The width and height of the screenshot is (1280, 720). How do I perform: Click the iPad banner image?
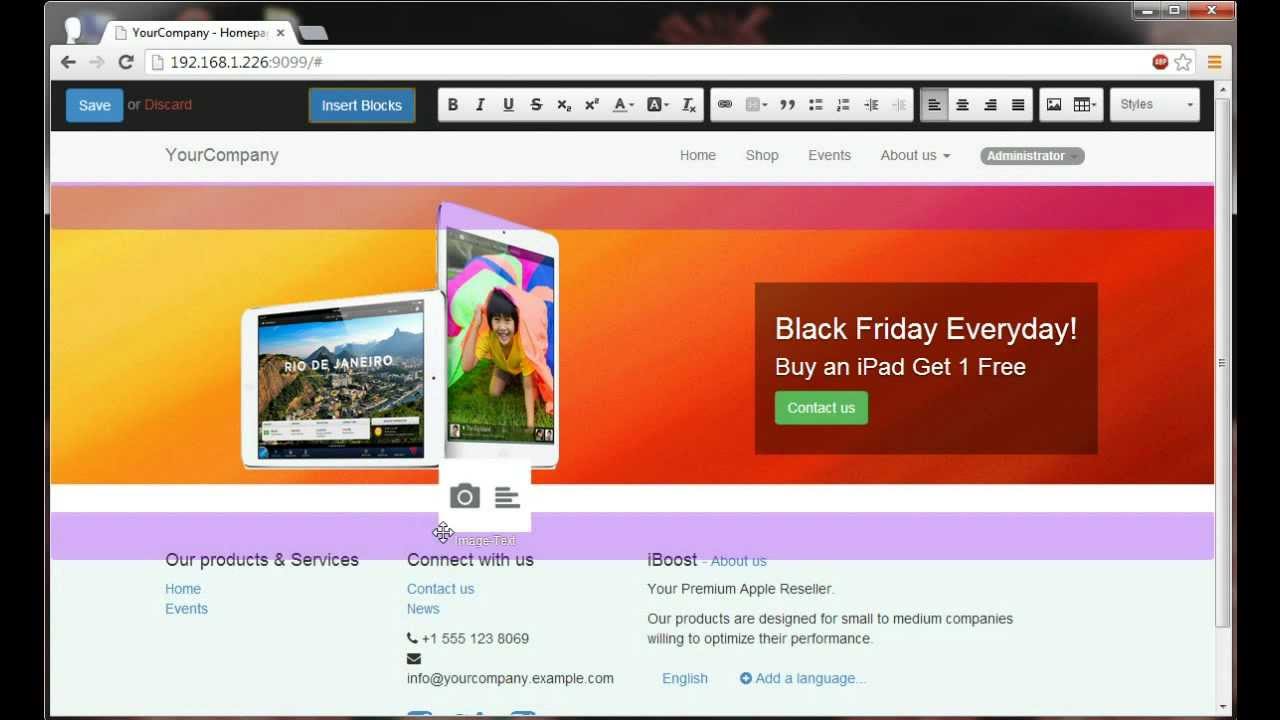pos(400,335)
